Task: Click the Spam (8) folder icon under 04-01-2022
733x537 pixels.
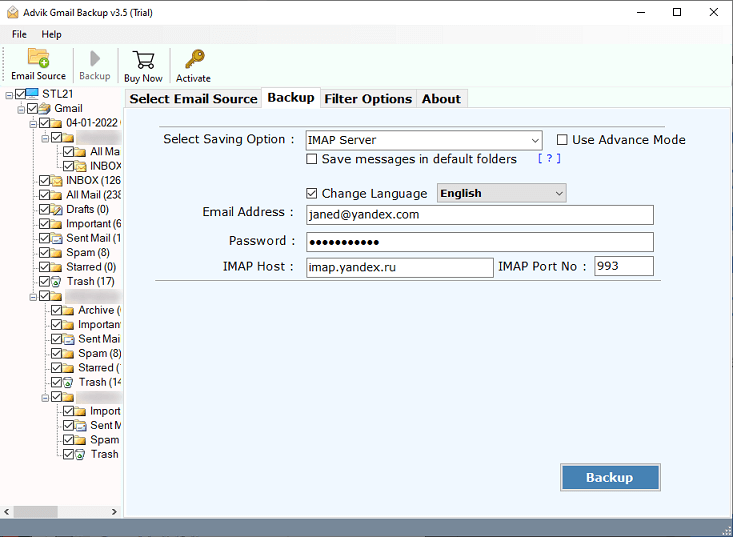Action: tap(56, 253)
